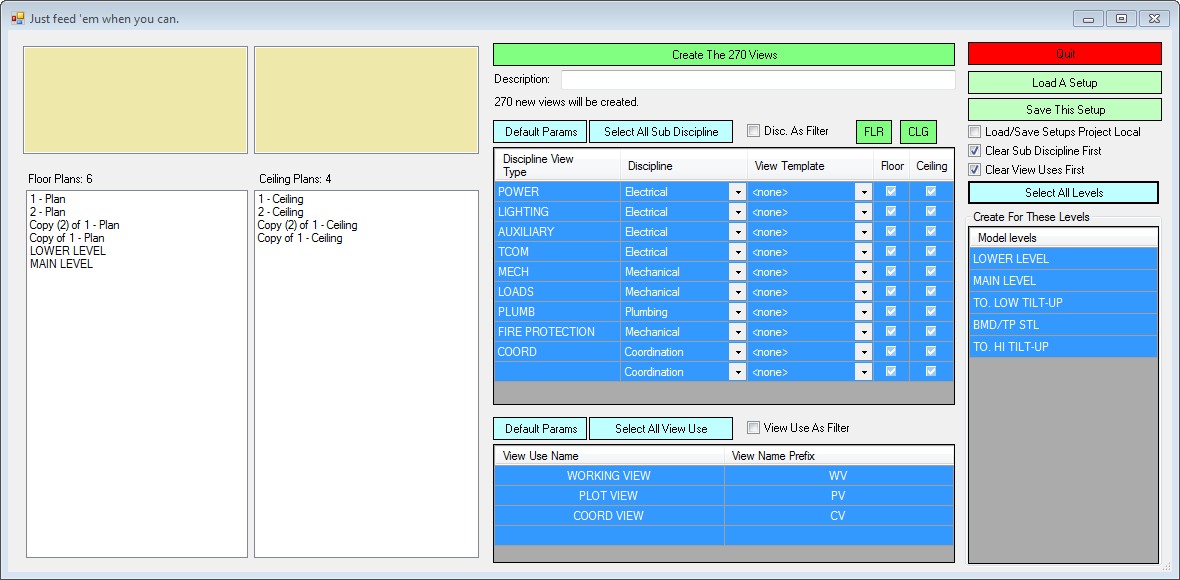The image size is (1180, 580).
Task: Click Save This Setup
Action: coord(1065,110)
